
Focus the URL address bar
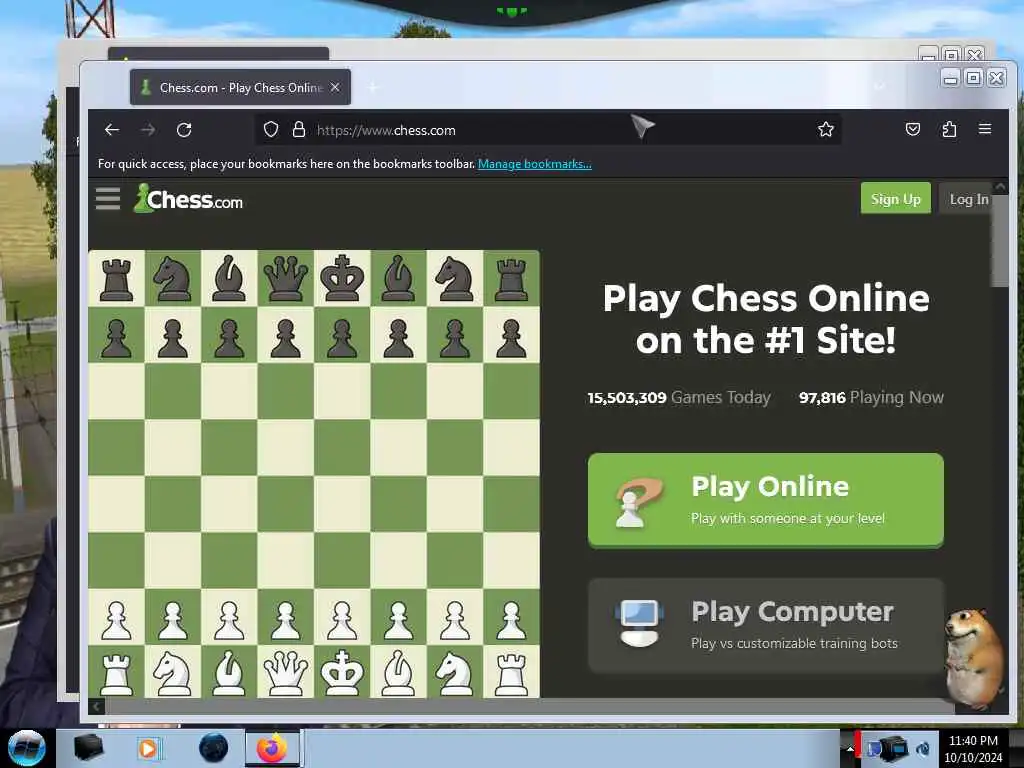point(547,130)
